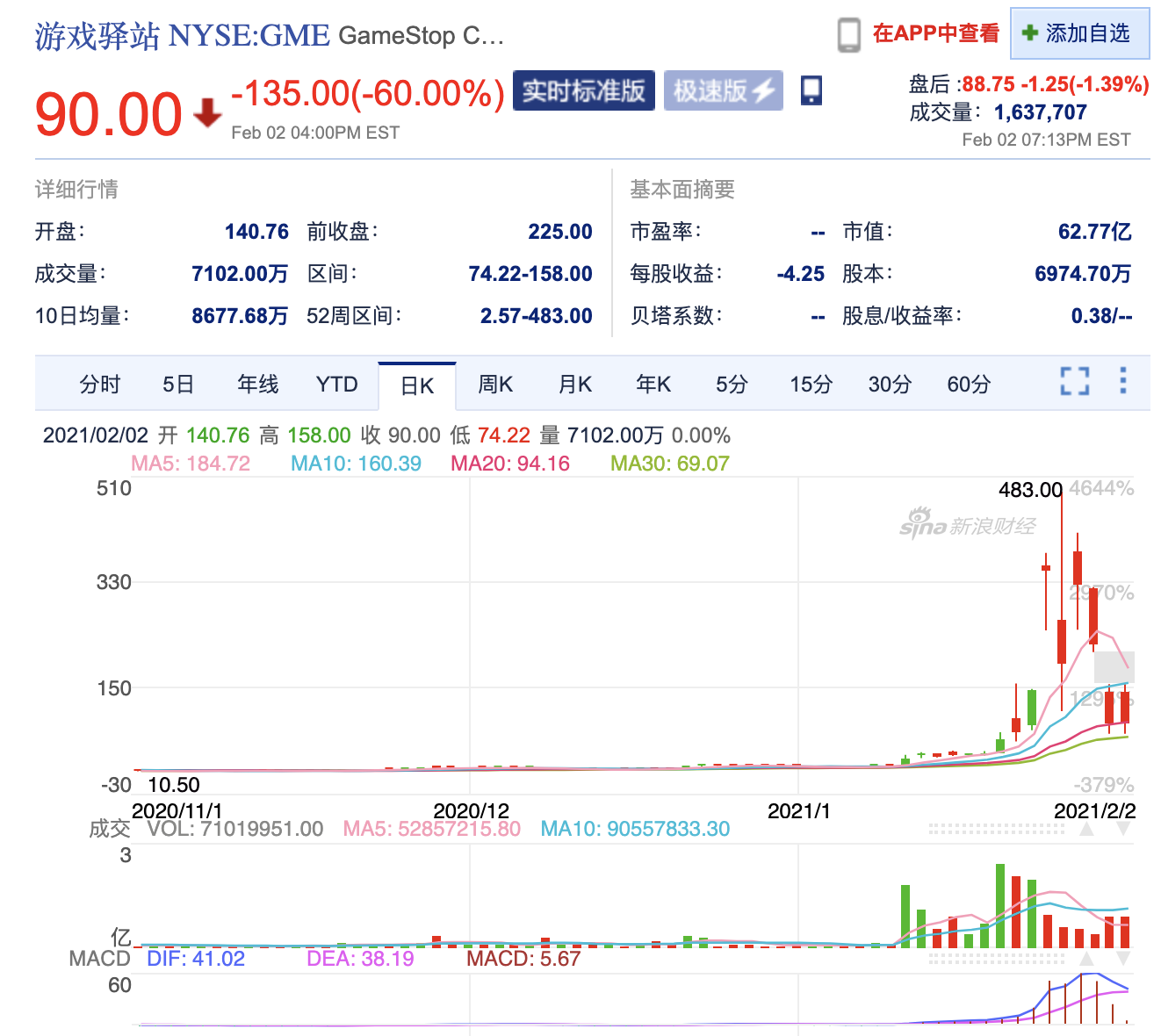Image resolution: width=1161 pixels, height=1036 pixels.
Task: Toggle the MA5 line legend
Action: pyautogui.click(x=190, y=463)
